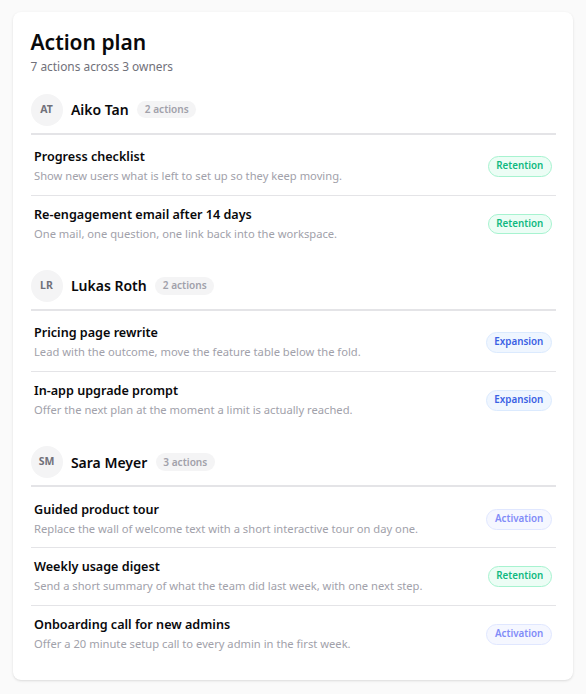Click Lukas Roth's LR avatar icon
Screen dimensions: 586x694
(46, 286)
